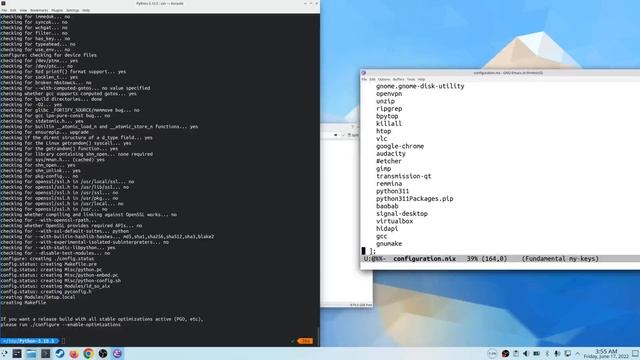Click the python311Packages.pip line in Emacs
640x360 pixels.
[x=415, y=199]
